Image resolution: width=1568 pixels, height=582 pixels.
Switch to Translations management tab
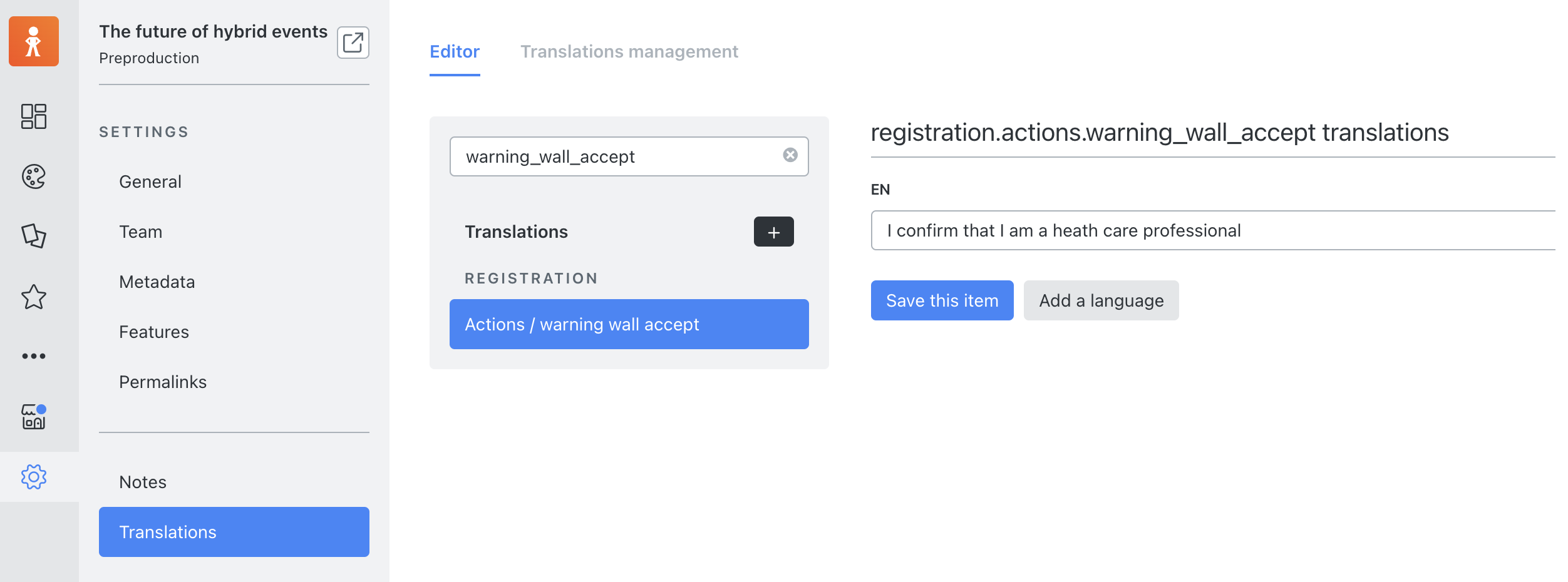[x=629, y=51]
